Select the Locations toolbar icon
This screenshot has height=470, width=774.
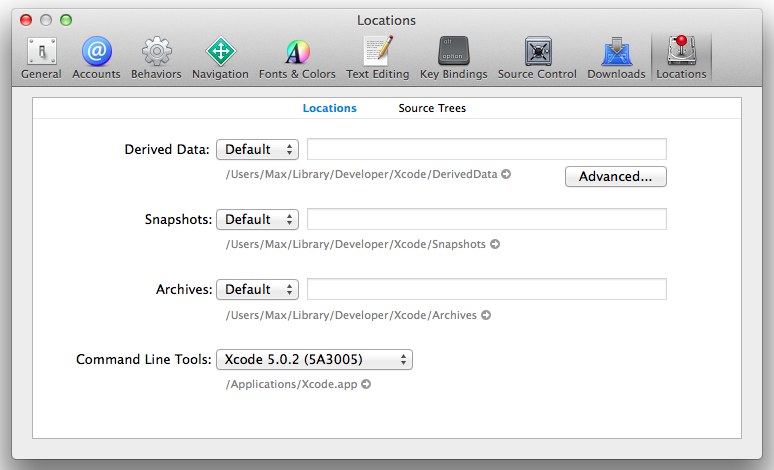pos(681,57)
